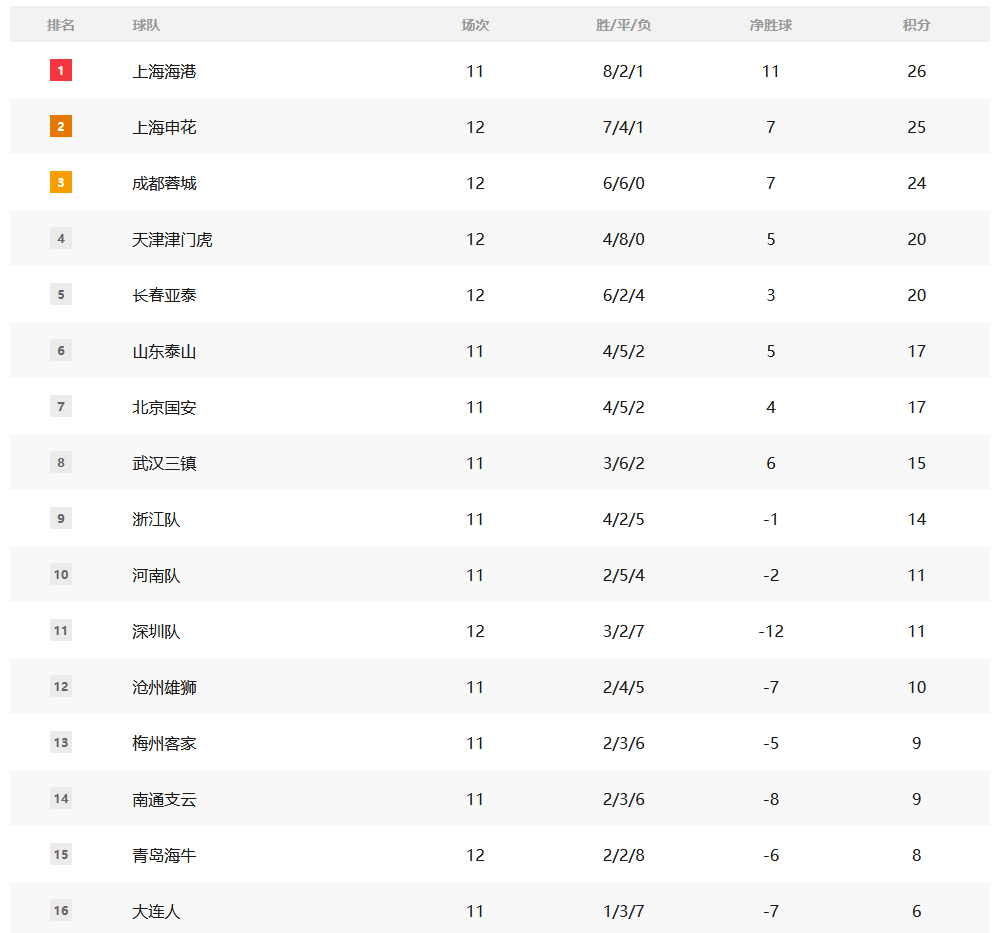
Task: Click the red rank 1 badge
Action: tap(61, 70)
